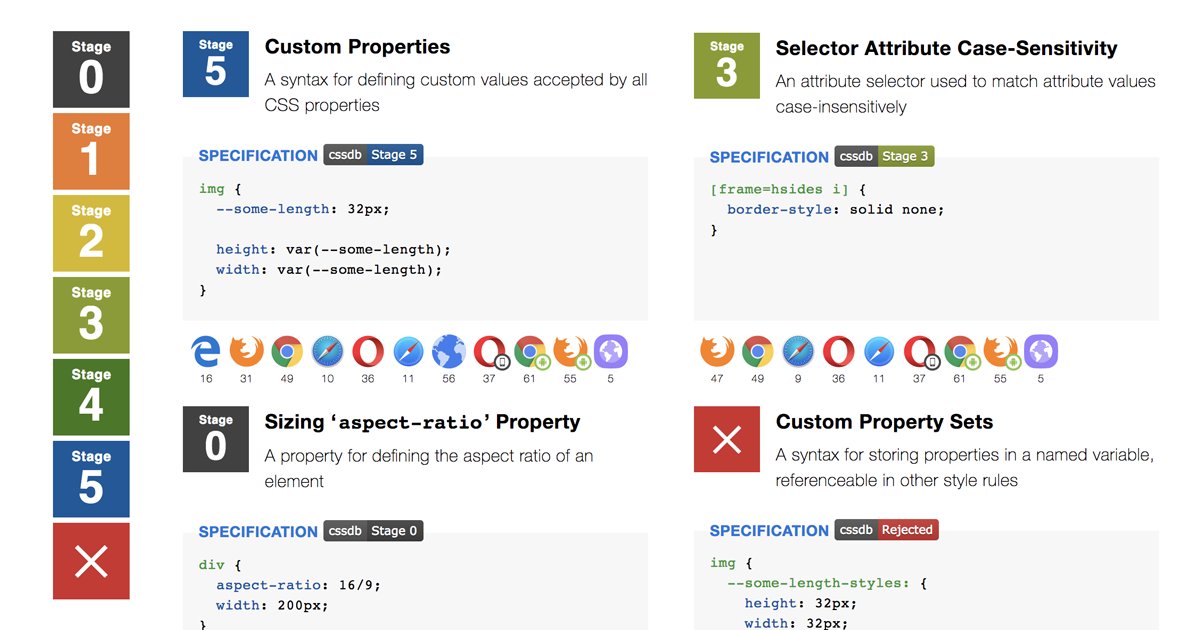The image size is (1200, 630).
Task: Open SPECIFICATION link for Custom Properties
Action: [258, 155]
